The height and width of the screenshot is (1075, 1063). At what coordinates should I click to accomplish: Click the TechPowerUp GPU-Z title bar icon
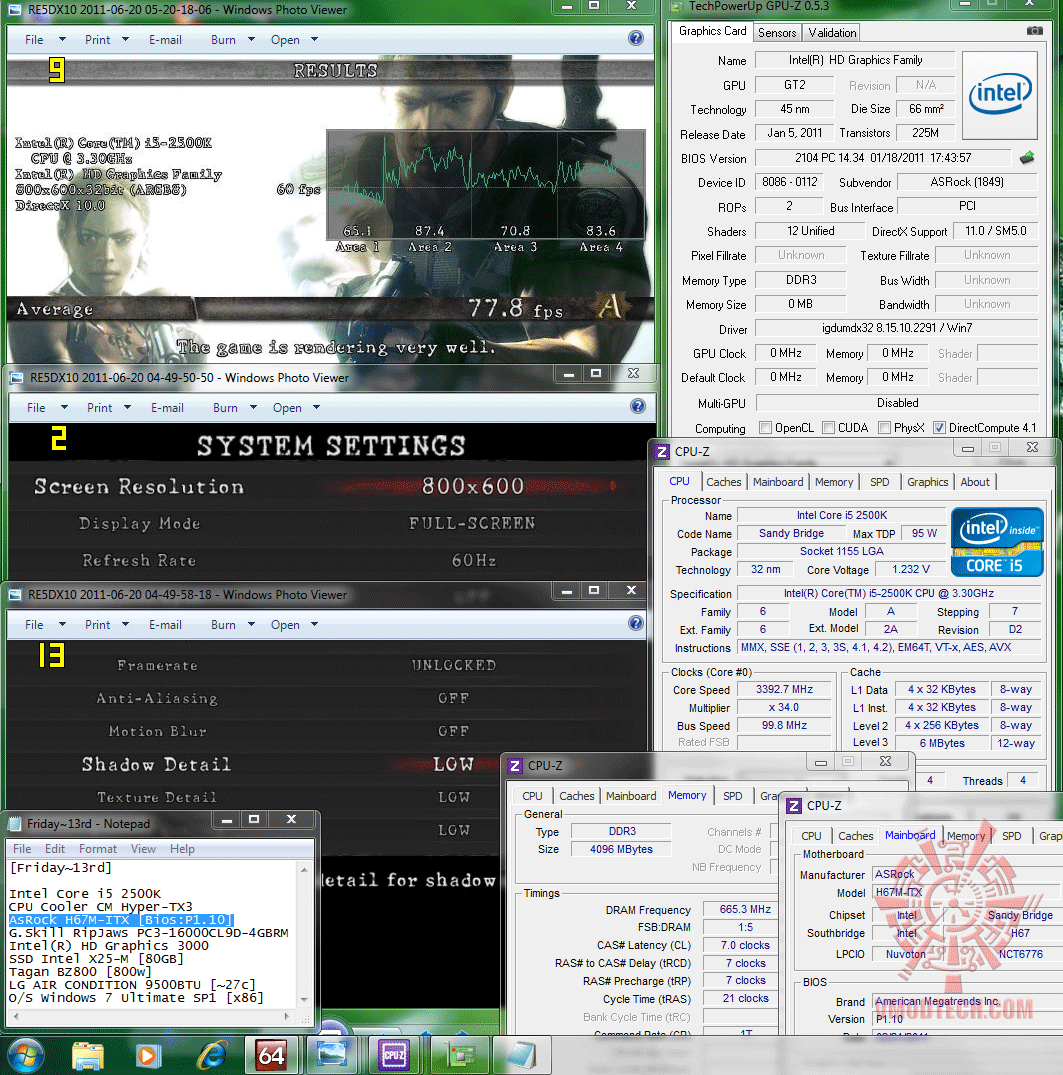(677, 6)
